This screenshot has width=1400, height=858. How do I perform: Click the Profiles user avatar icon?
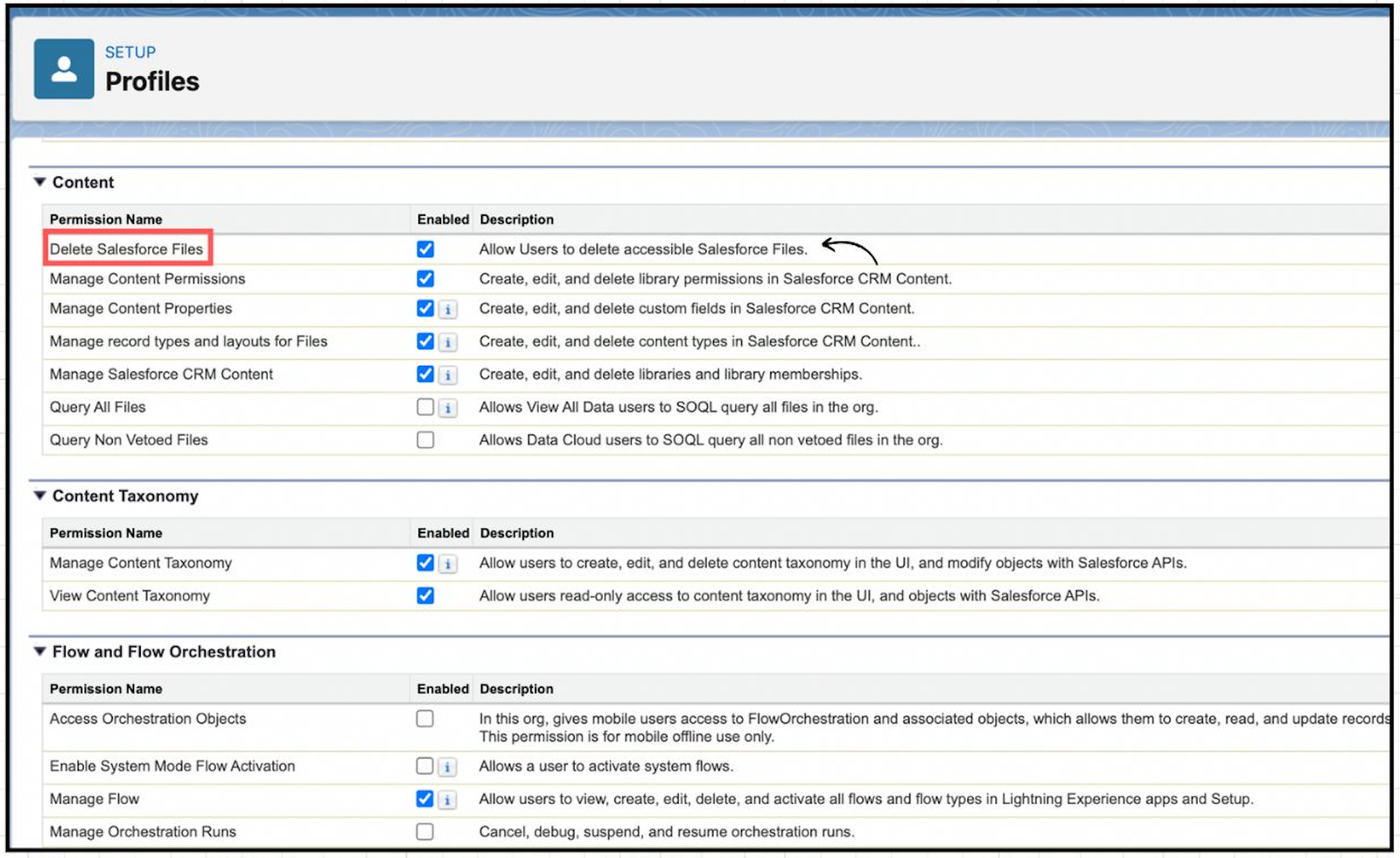point(62,67)
